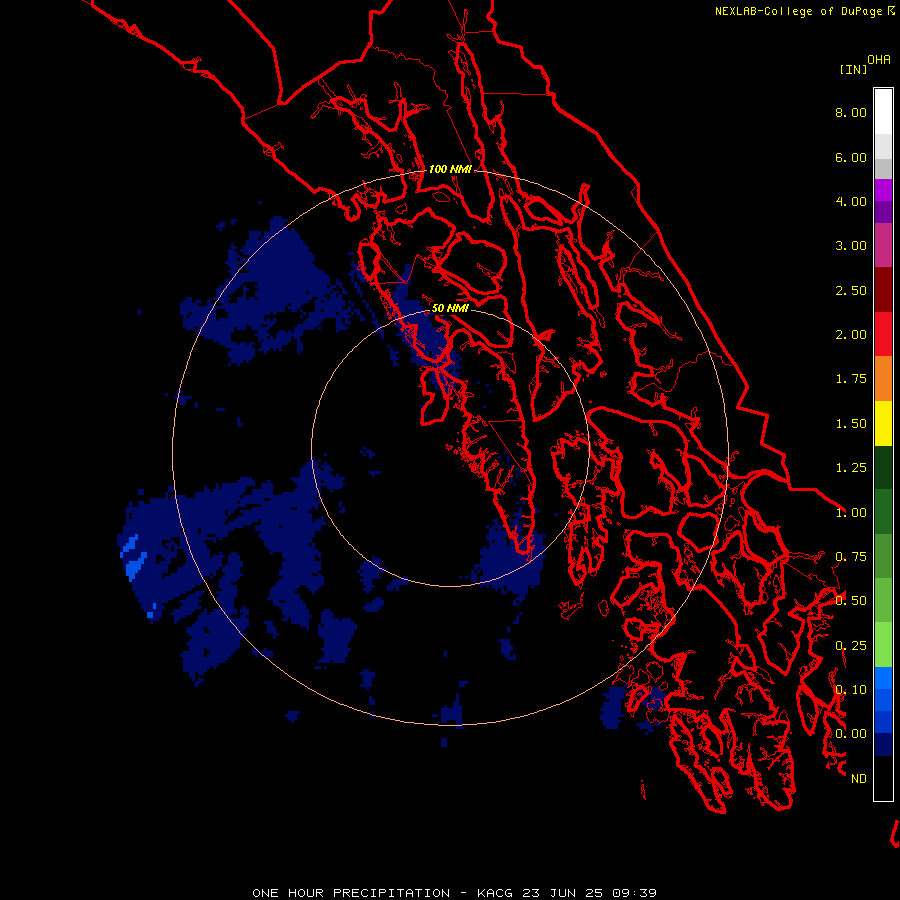Click the bright magenta legend swatch
Viewport: 900px width, 900px height.
point(883,190)
